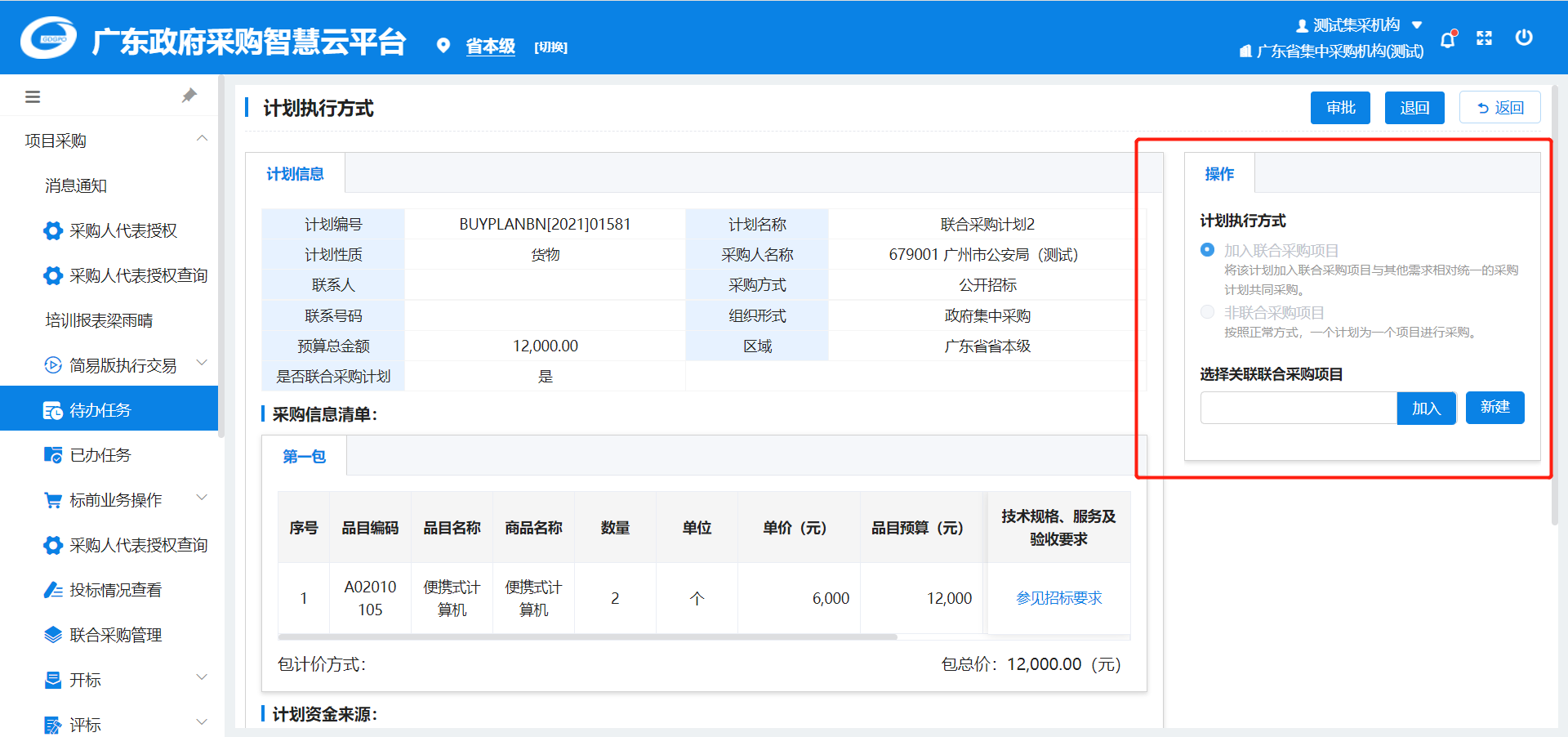Expand the 简易版执行交易 submenu
Image resolution: width=1568 pixels, height=737 pixels.
coord(122,365)
